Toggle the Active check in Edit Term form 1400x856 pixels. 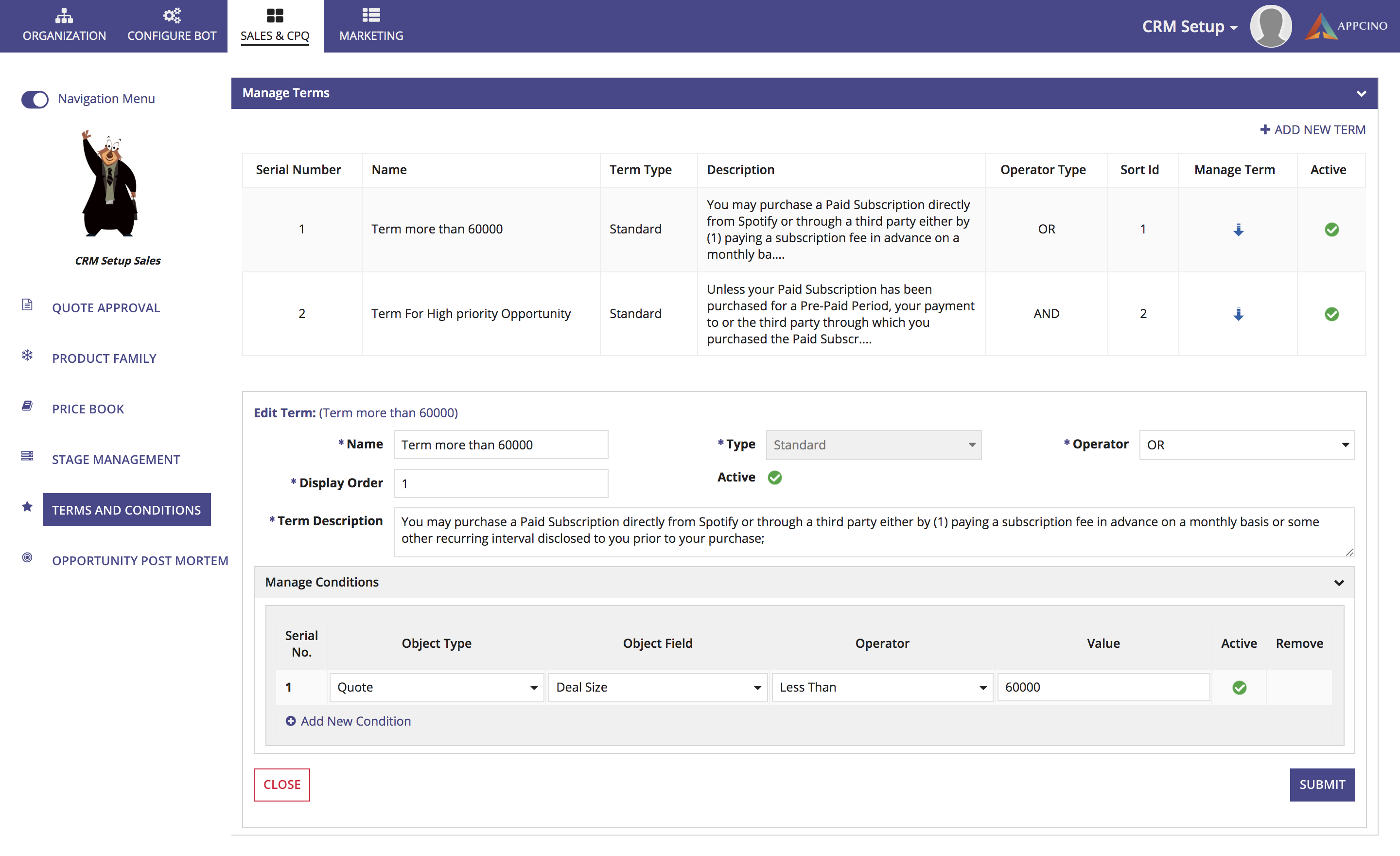pos(774,478)
